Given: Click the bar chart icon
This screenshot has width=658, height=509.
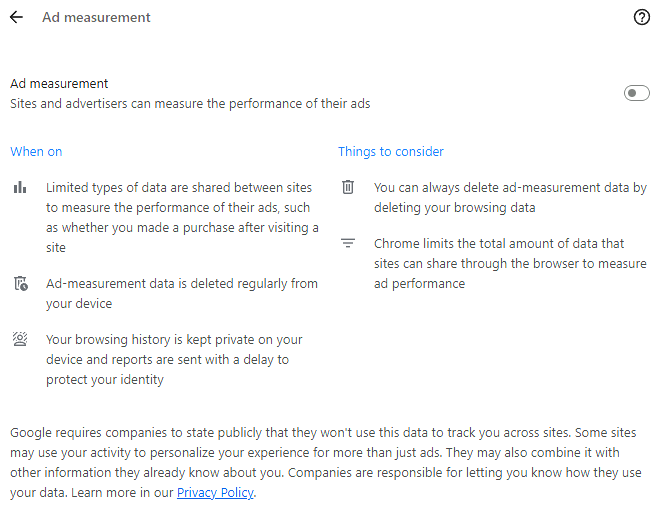Looking at the screenshot, I should (20, 187).
